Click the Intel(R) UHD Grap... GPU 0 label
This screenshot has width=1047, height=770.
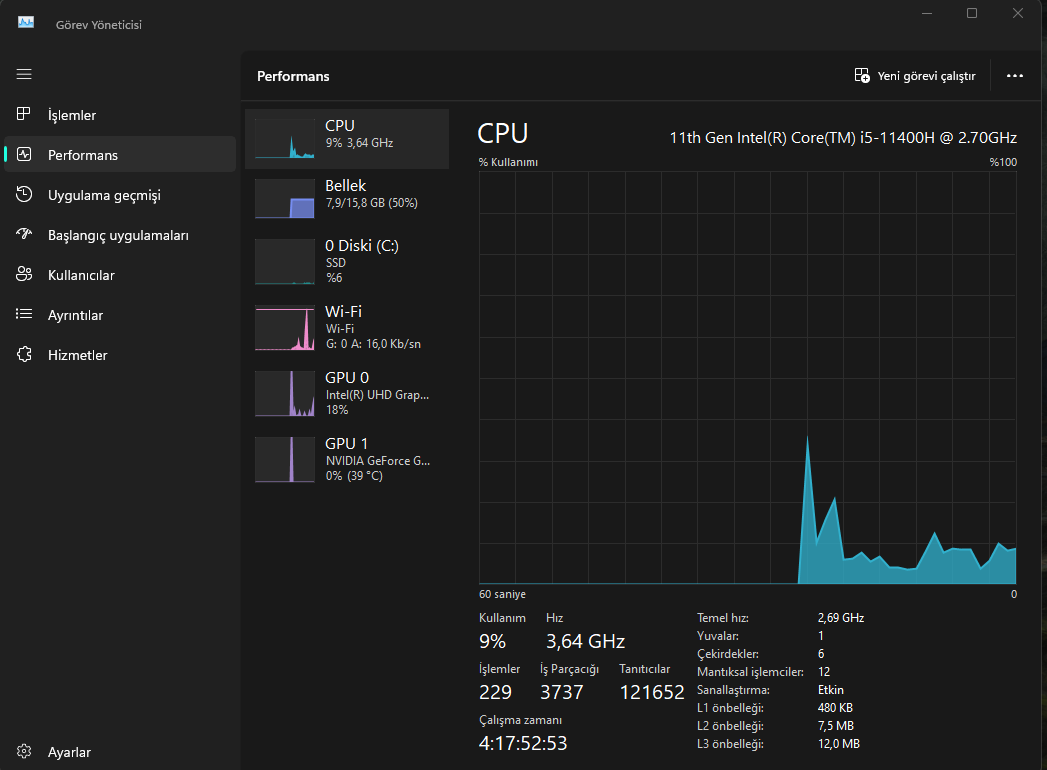[x=377, y=395]
